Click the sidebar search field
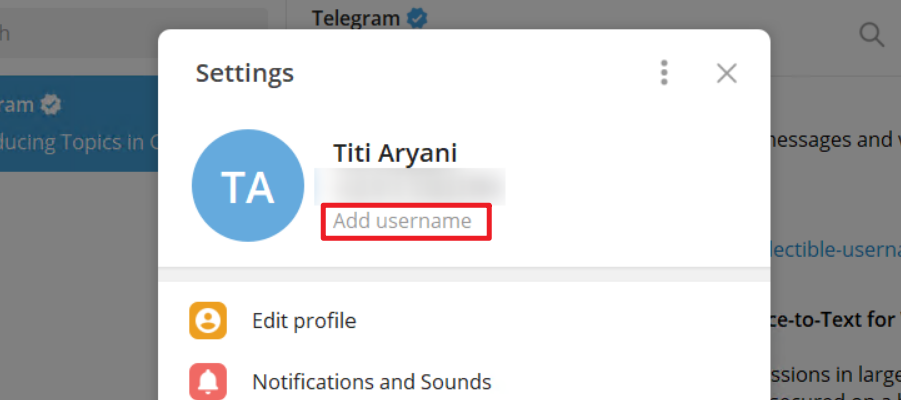The image size is (901, 400). (x=134, y=33)
